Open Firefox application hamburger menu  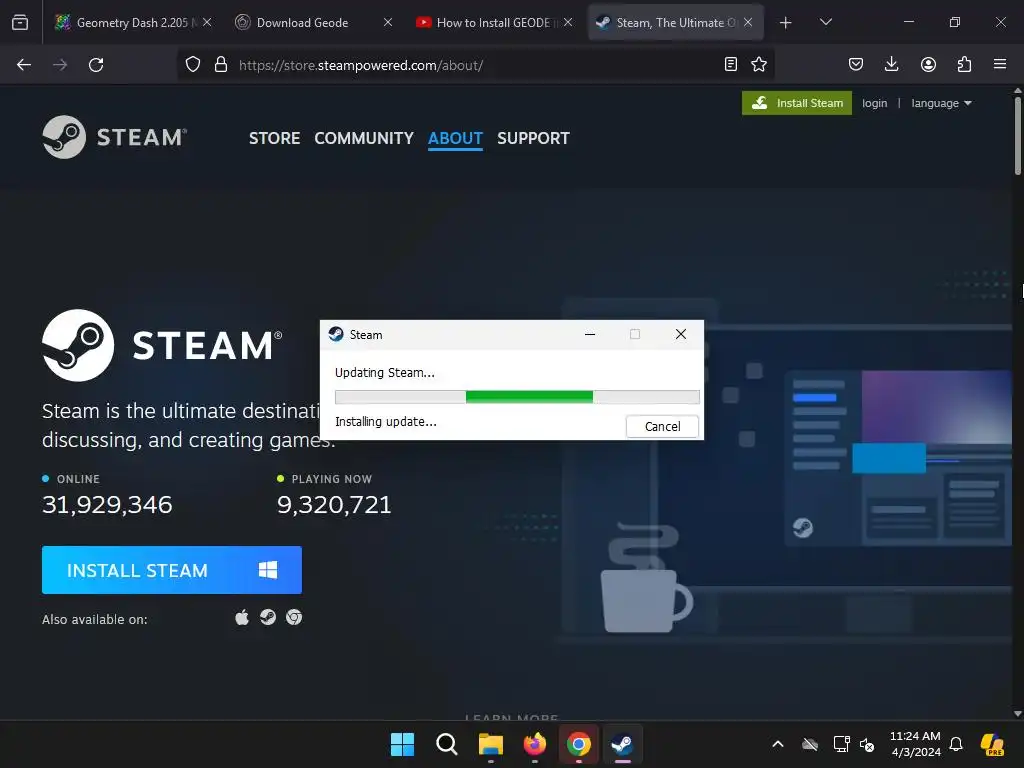pos(1000,64)
